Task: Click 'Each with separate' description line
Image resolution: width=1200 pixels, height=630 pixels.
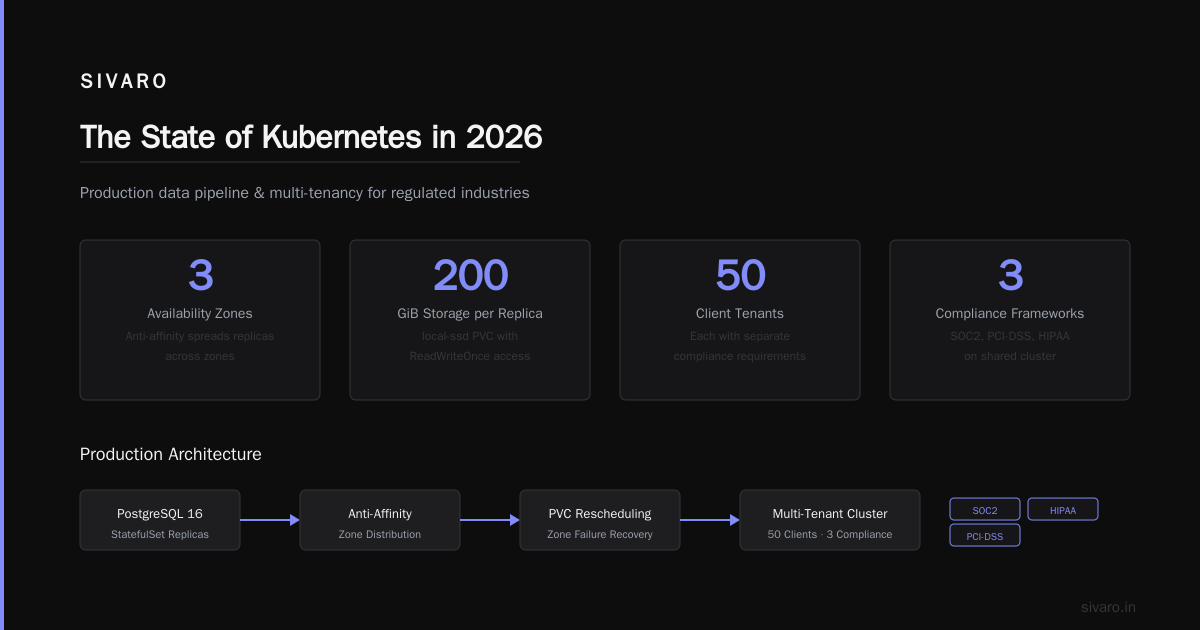Action: (740, 336)
